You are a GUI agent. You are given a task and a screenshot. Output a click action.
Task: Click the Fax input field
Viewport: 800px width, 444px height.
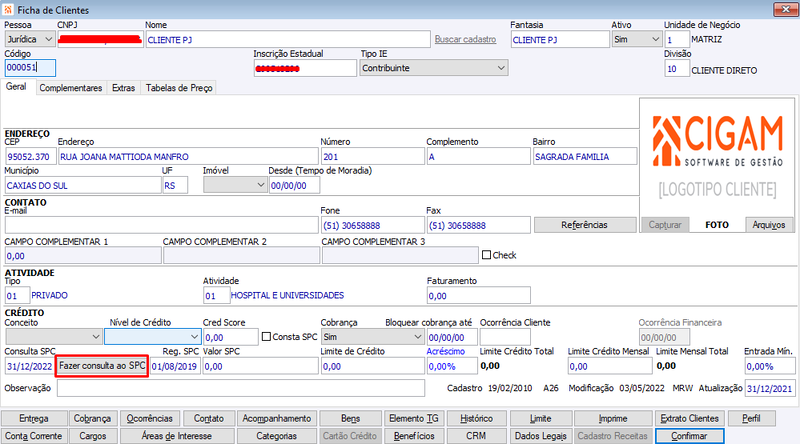pyautogui.click(x=479, y=225)
